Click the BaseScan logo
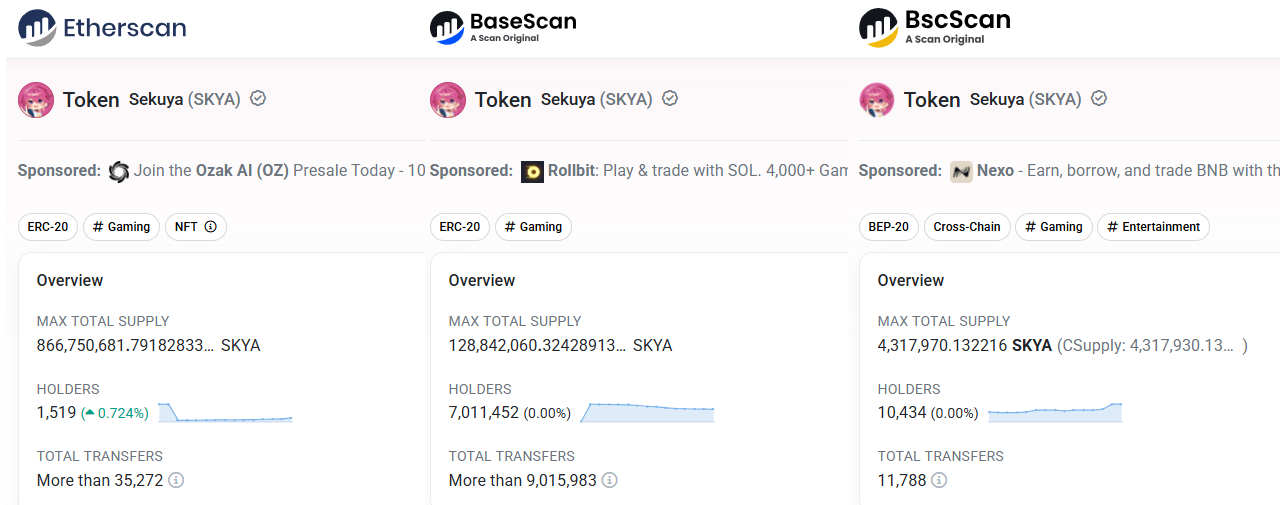 pyautogui.click(x=503, y=27)
